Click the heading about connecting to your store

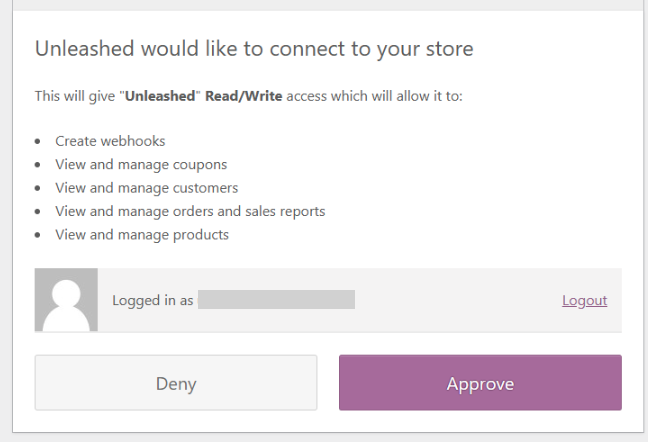point(254,49)
